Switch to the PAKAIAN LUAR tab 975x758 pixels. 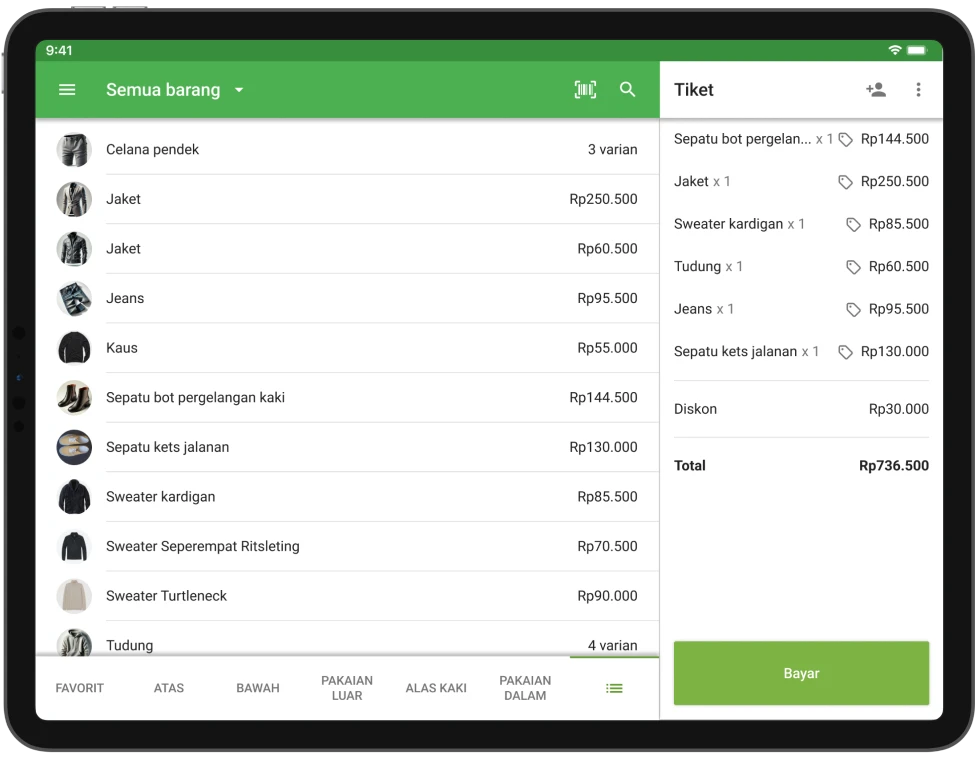(x=347, y=688)
